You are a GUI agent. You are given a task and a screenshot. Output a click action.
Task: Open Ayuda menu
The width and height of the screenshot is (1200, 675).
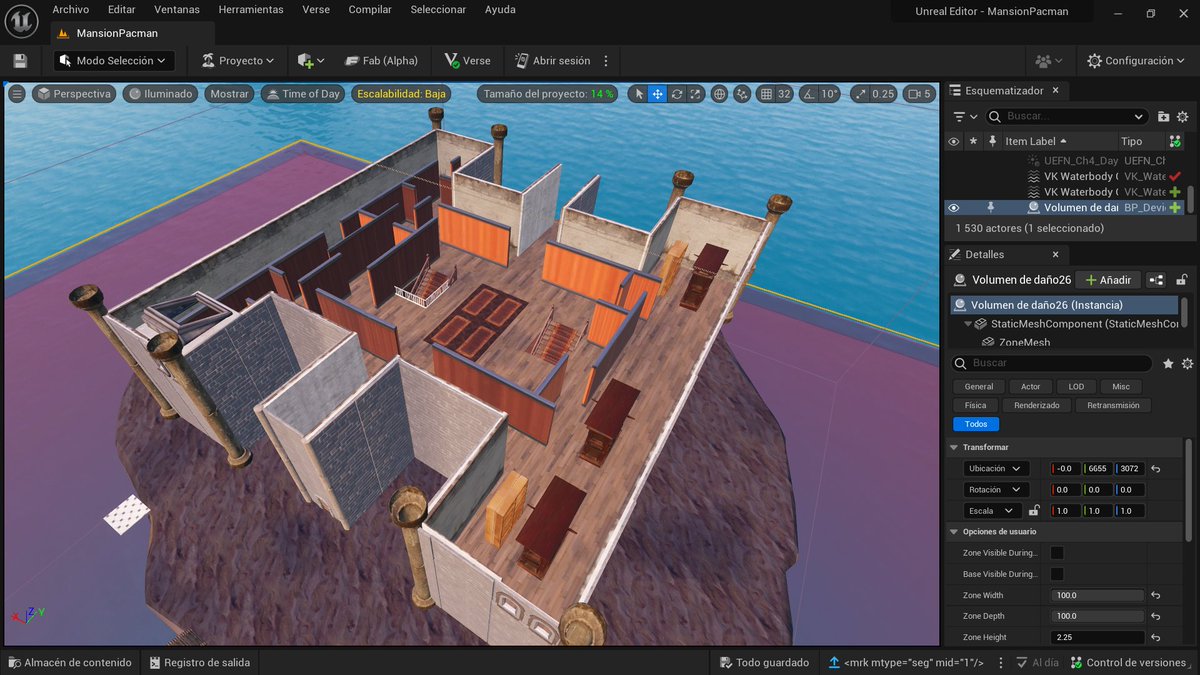[500, 9]
